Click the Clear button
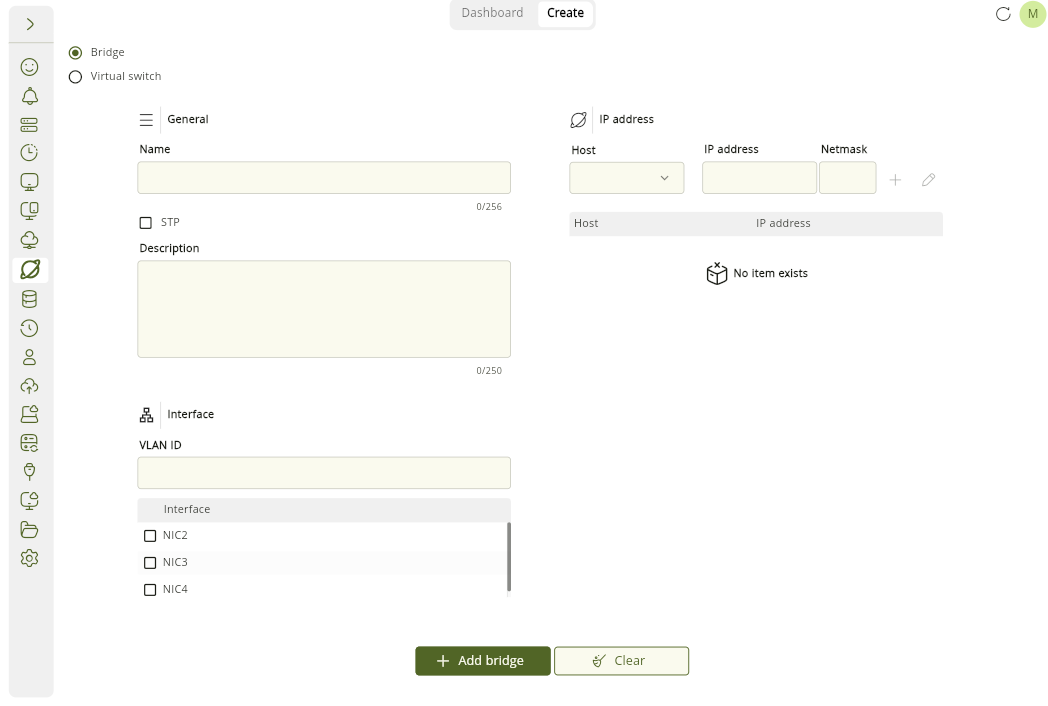Screen dimensions: 1048x706 pyautogui.click(x=622, y=661)
